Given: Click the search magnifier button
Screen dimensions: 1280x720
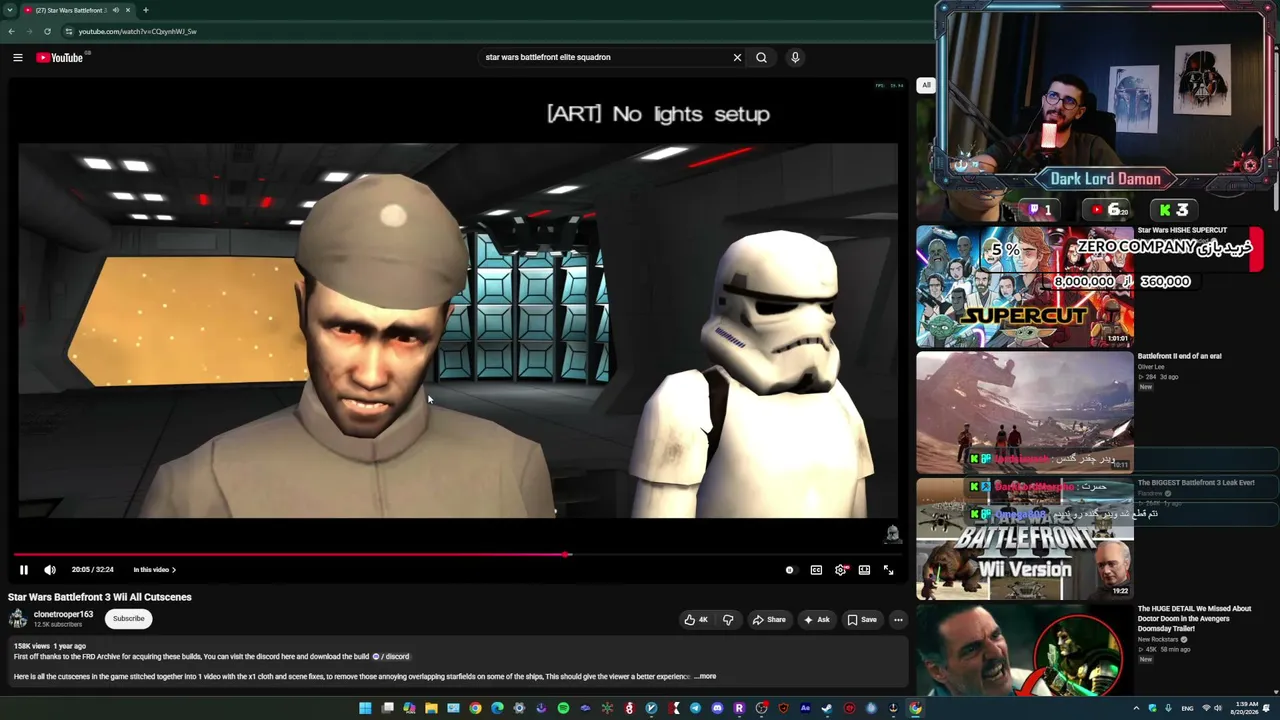Looking at the screenshot, I should 761,58.
